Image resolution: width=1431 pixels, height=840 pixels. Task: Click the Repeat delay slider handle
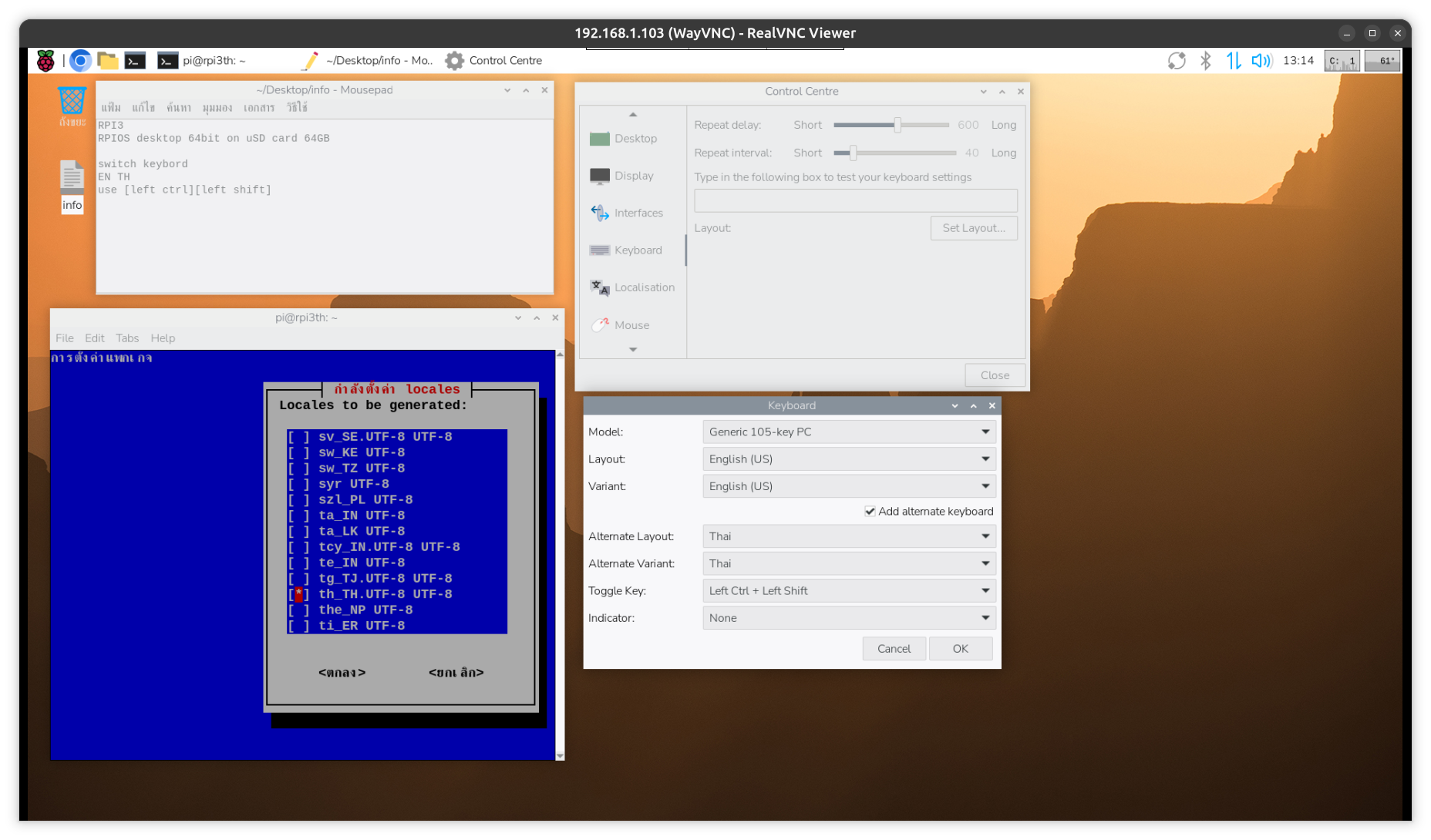[x=897, y=125]
